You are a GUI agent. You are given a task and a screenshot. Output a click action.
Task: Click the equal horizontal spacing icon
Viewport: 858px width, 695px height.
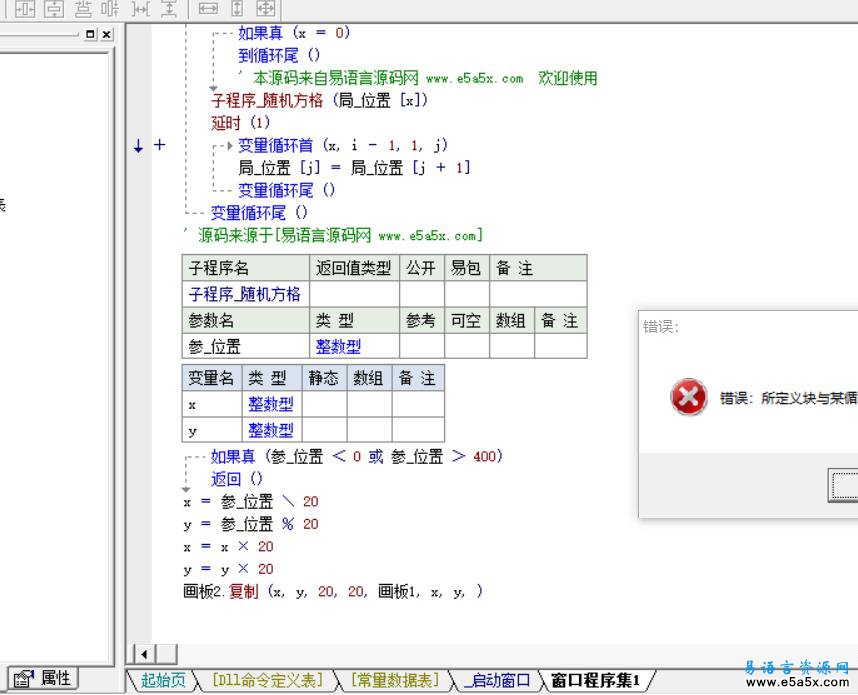[x=140, y=8]
